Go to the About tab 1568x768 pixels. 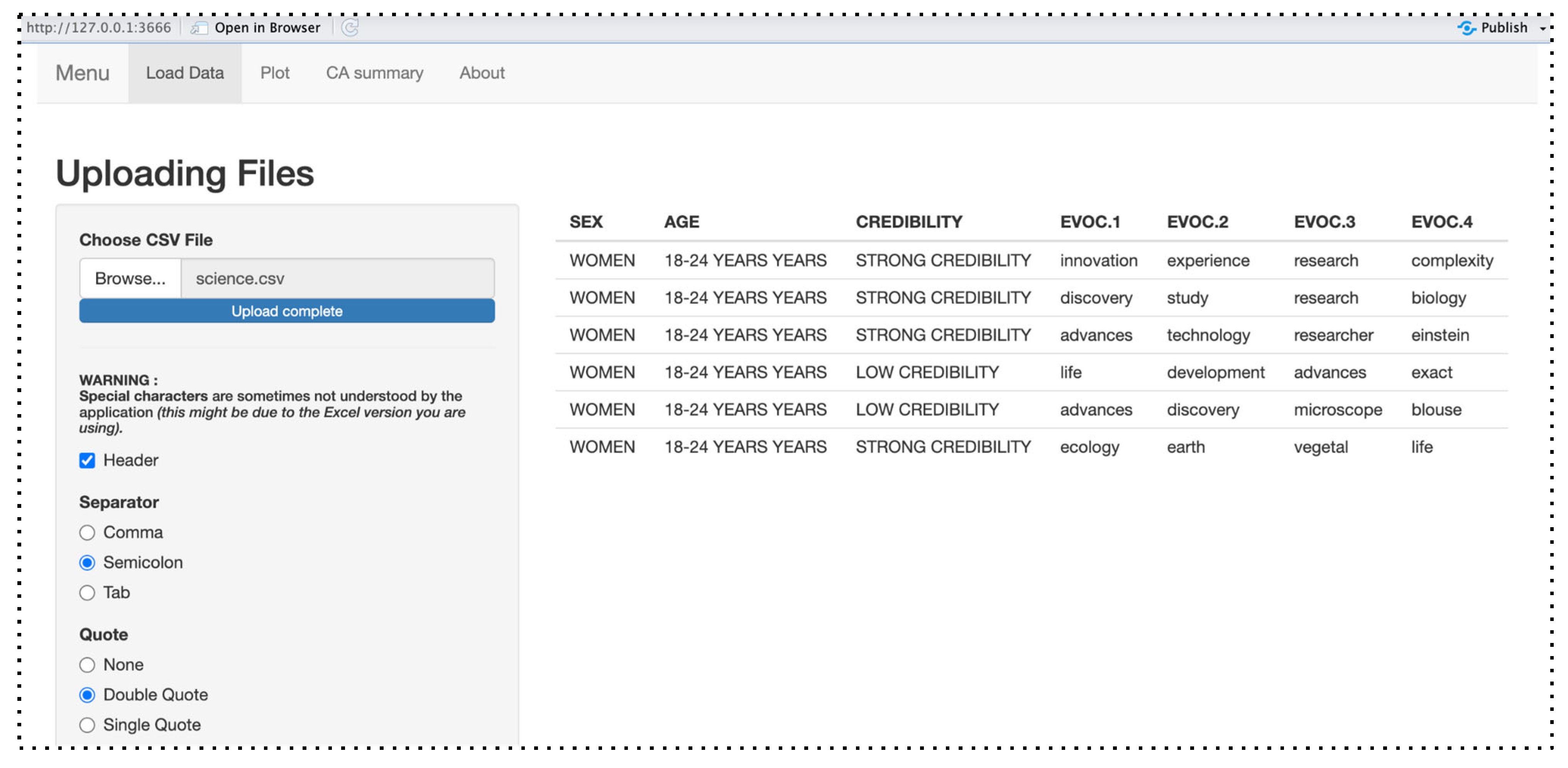coord(482,73)
